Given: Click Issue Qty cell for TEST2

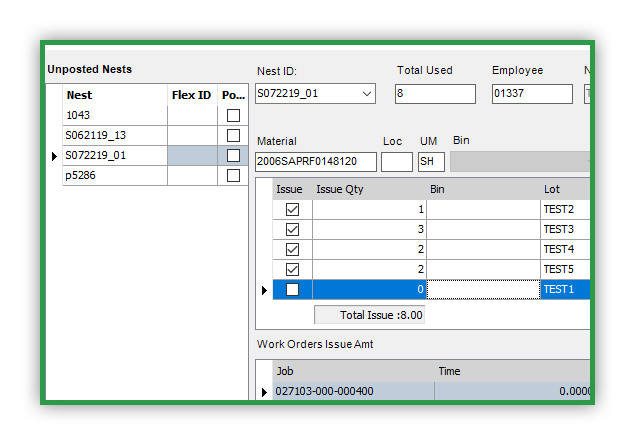Looking at the screenshot, I should coord(369,209).
